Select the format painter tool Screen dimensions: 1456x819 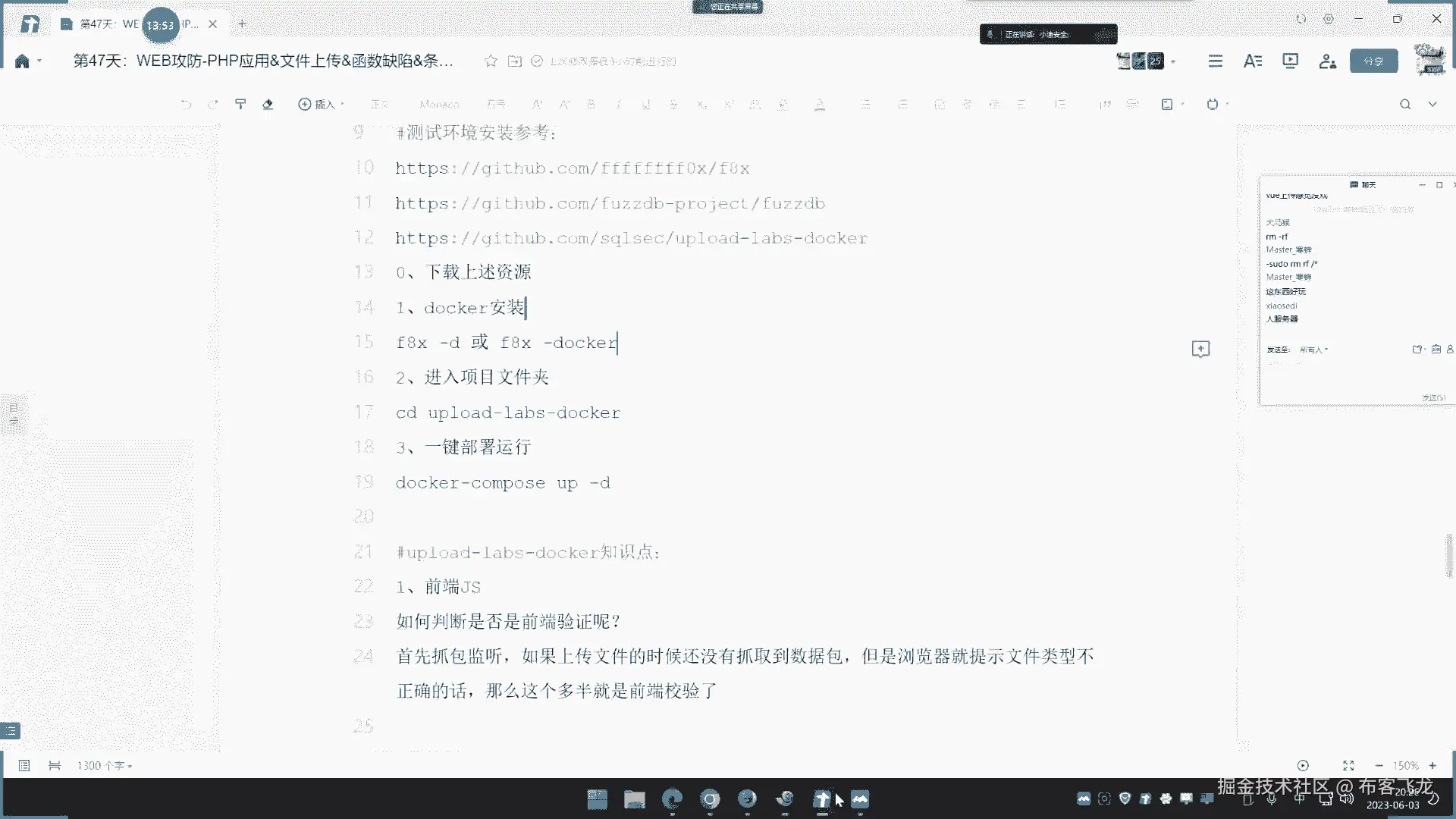[240, 104]
